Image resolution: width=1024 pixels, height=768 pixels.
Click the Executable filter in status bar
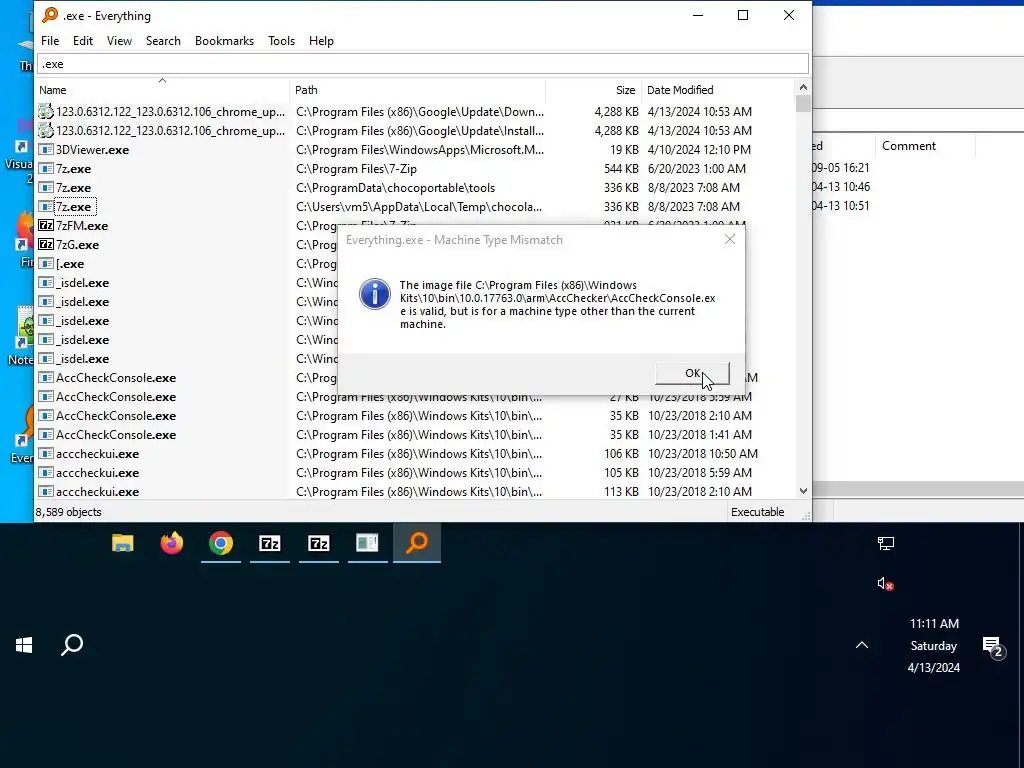(x=758, y=512)
